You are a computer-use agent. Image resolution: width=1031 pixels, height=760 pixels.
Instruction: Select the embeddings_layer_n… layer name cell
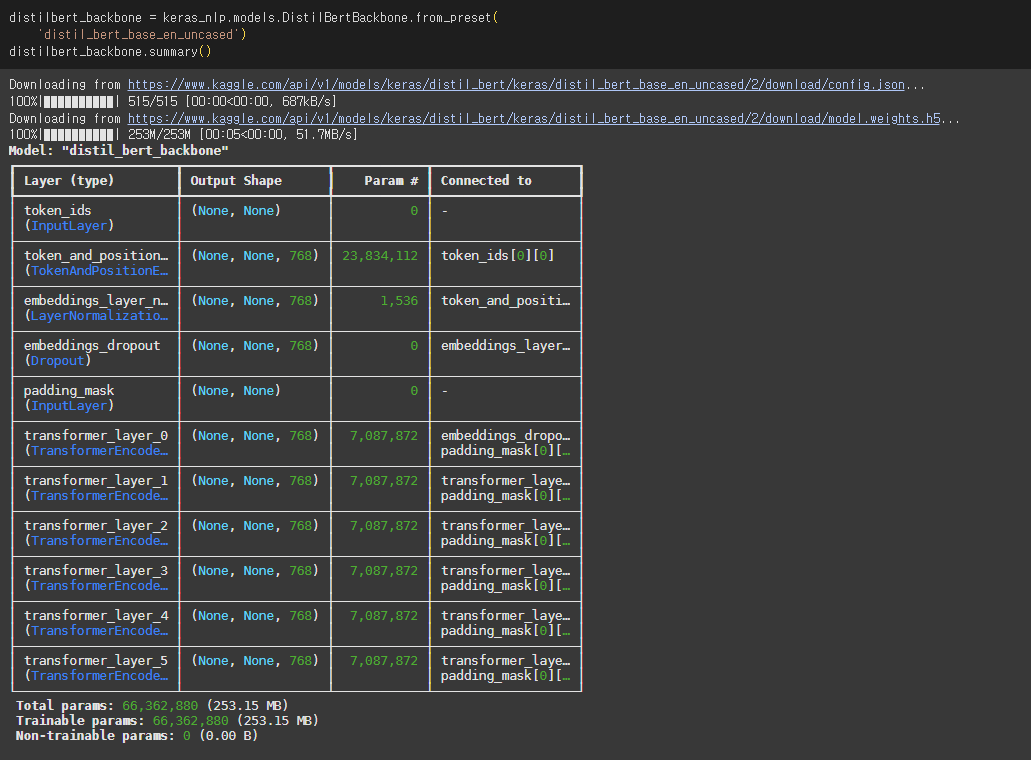pyautogui.click(x=95, y=308)
